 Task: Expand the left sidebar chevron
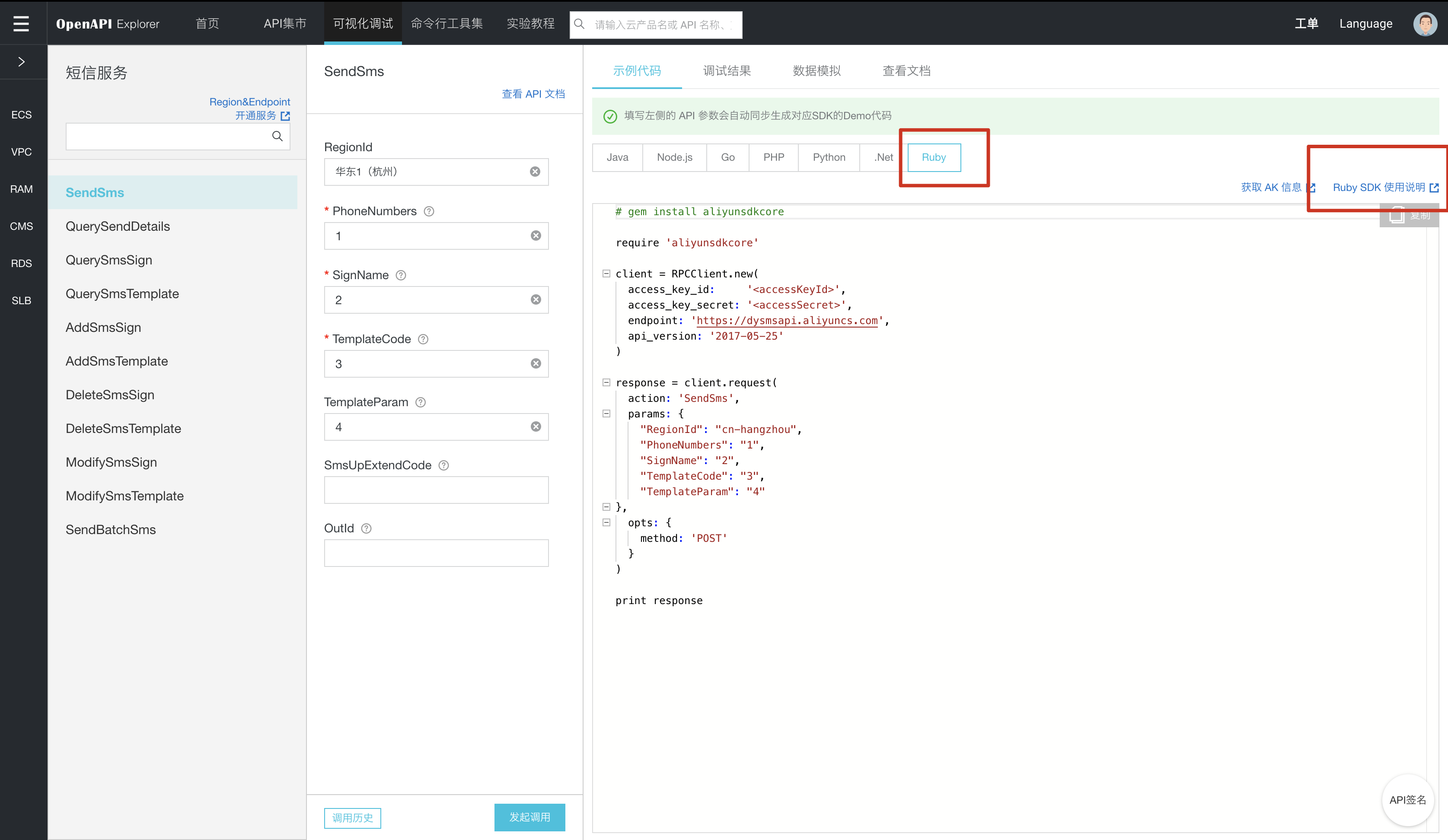click(21, 61)
